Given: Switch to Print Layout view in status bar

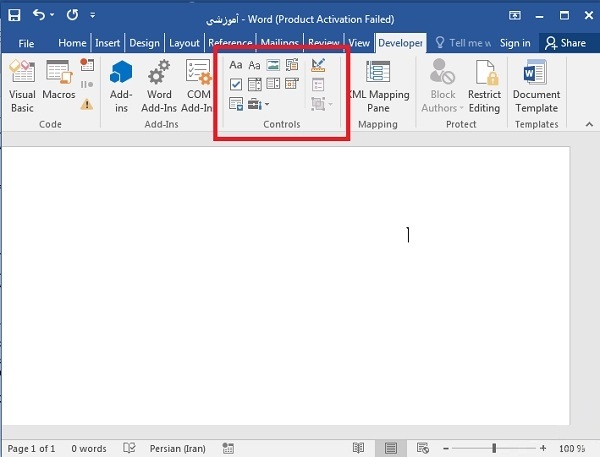Looking at the screenshot, I should pos(392,449).
